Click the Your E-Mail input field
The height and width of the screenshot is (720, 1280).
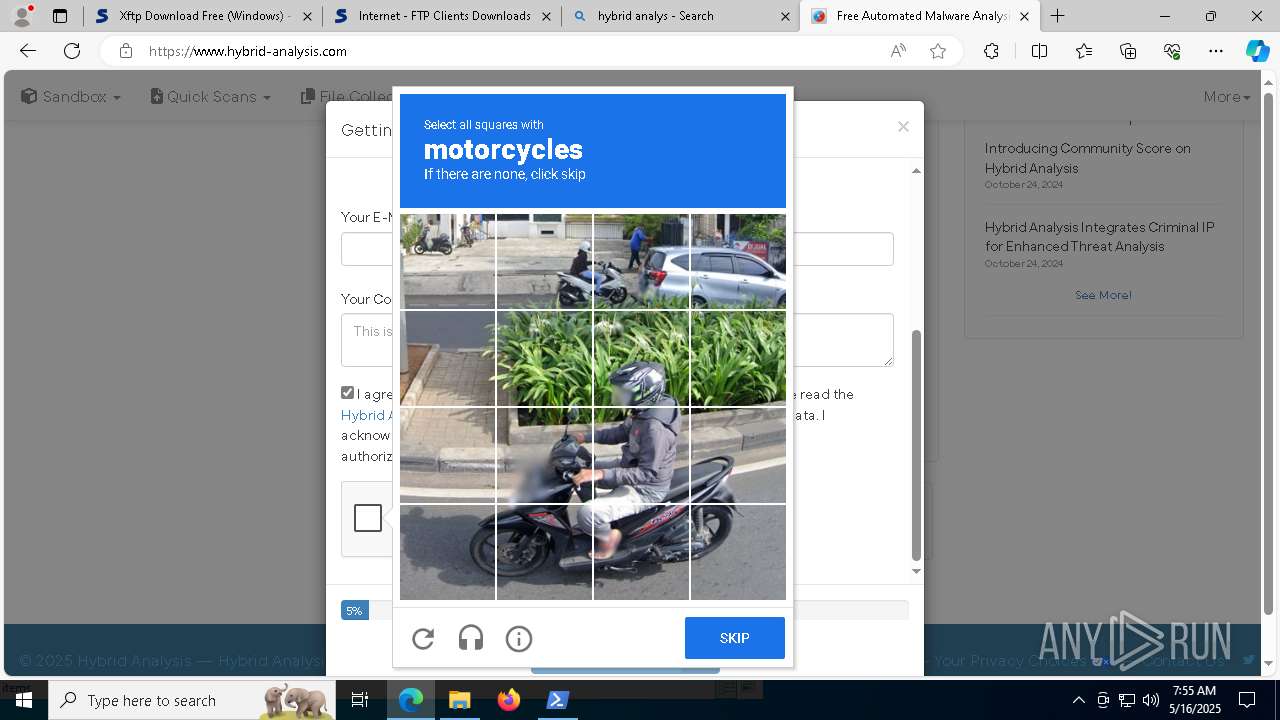pyautogui.click(x=617, y=249)
